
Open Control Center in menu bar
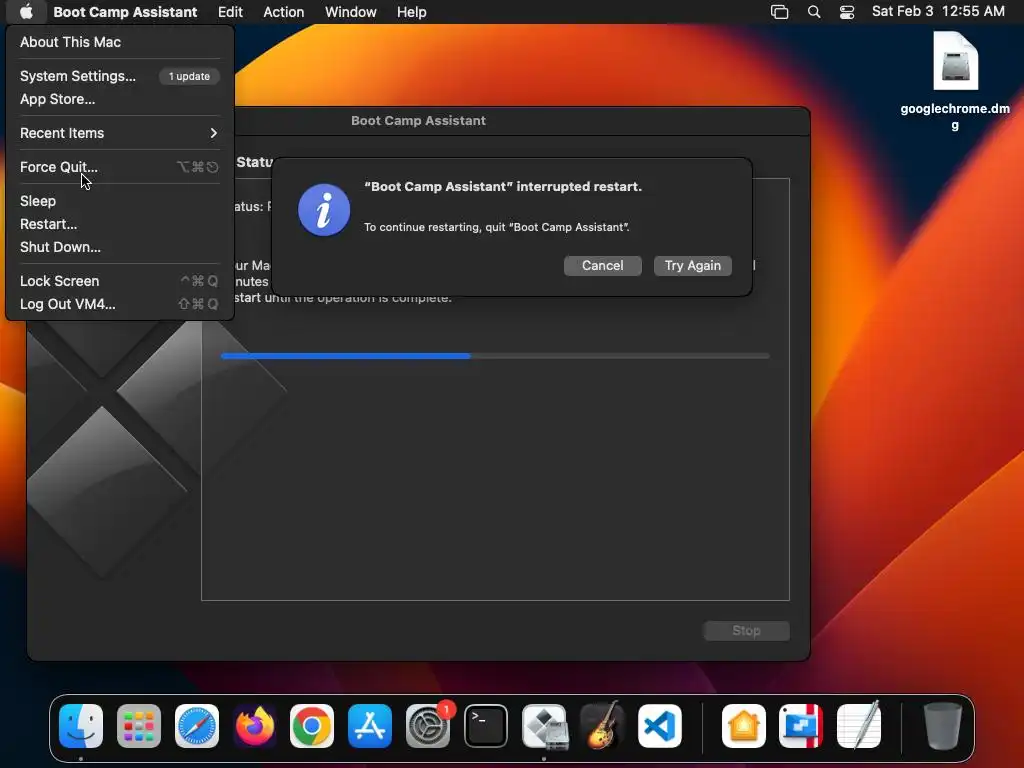click(x=847, y=12)
